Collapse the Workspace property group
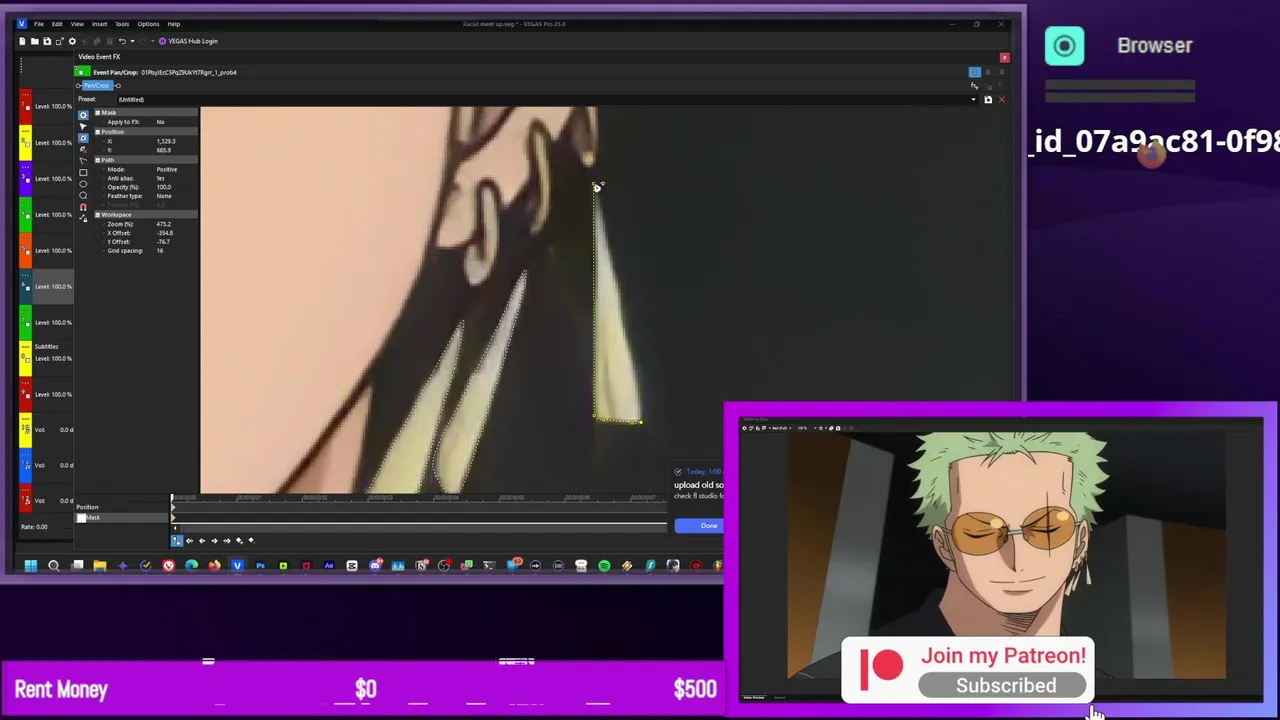Viewport: 1280px width, 720px height. coord(98,215)
